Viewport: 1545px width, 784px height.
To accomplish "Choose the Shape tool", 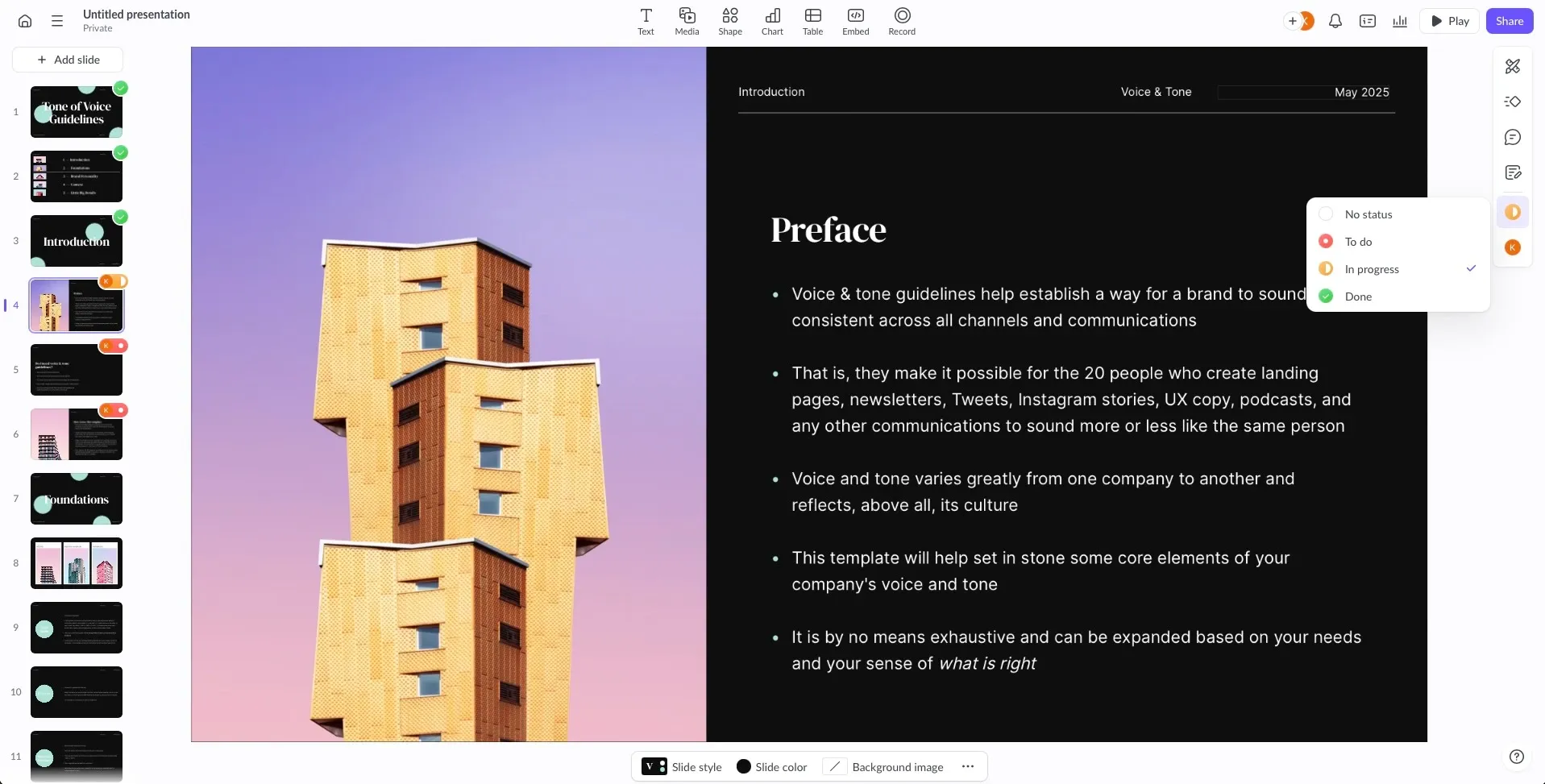I will pyautogui.click(x=729, y=21).
